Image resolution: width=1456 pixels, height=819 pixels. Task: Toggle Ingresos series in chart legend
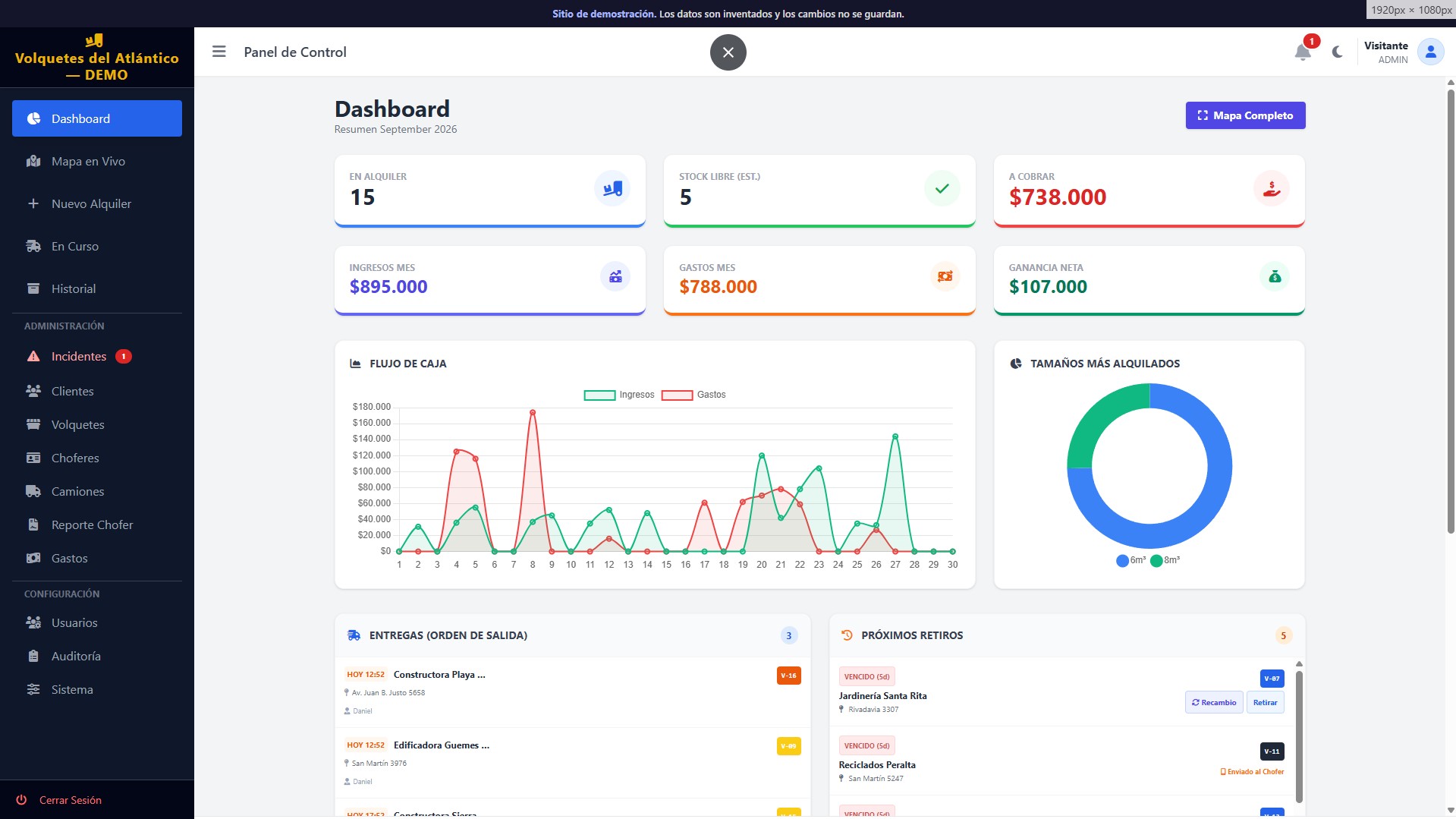(x=619, y=395)
